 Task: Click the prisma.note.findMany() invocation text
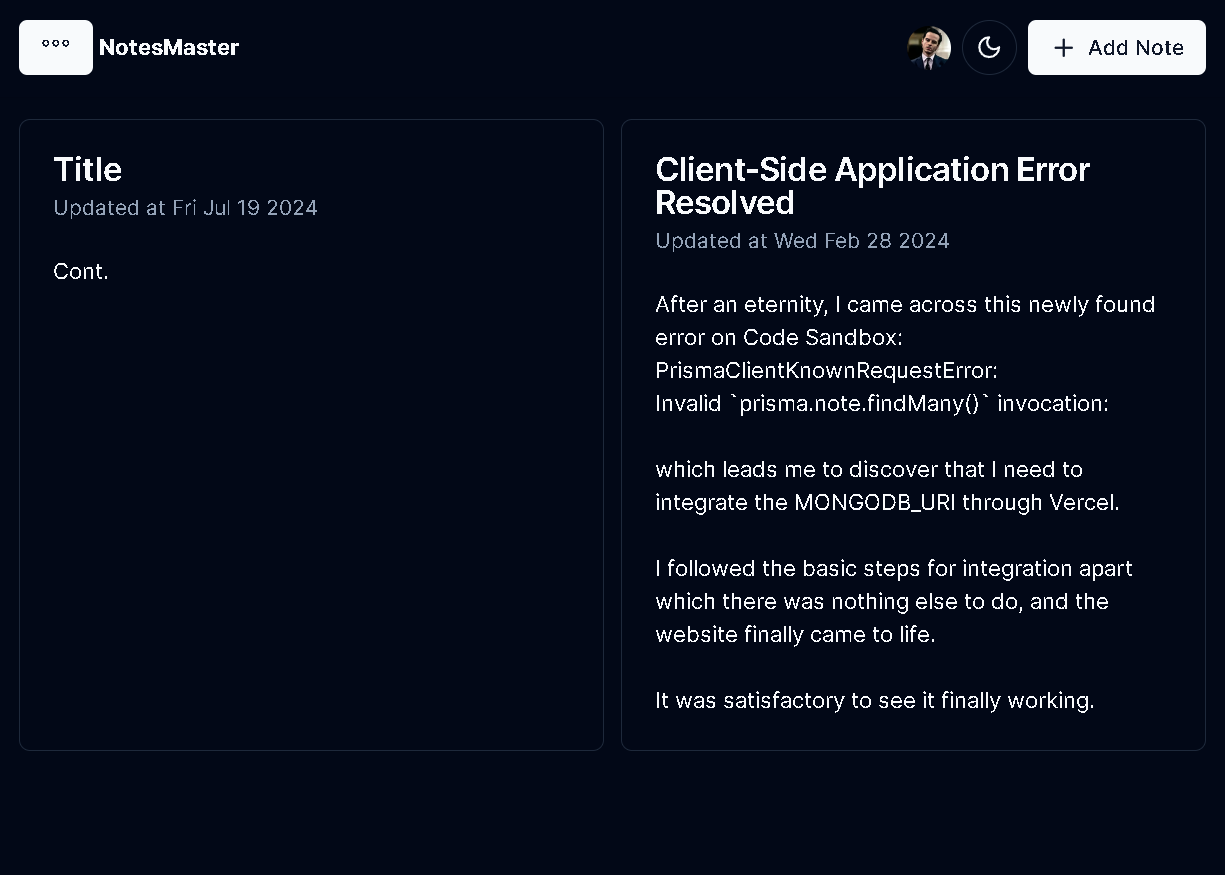(882, 403)
